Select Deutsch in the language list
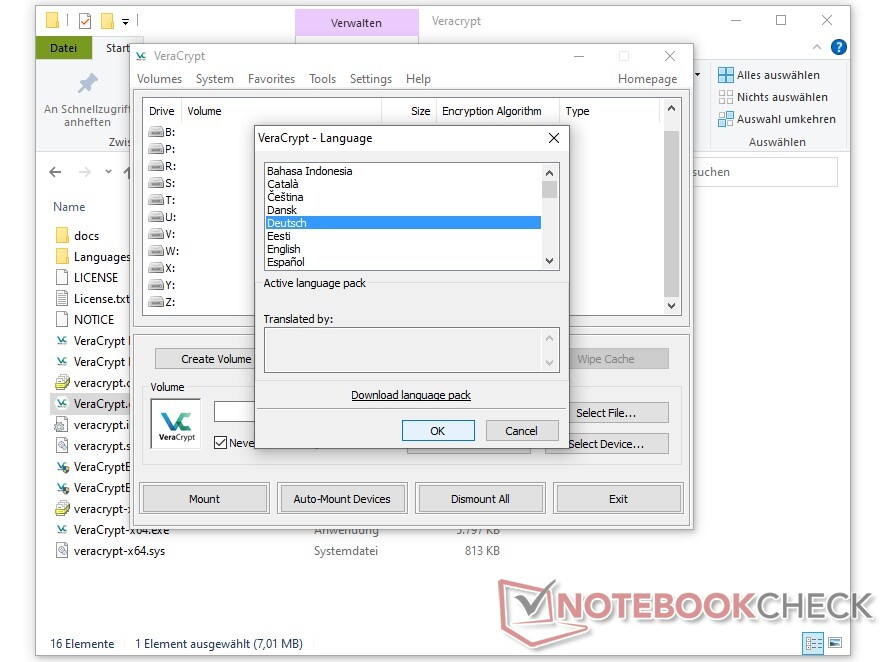 coord(403,223)
